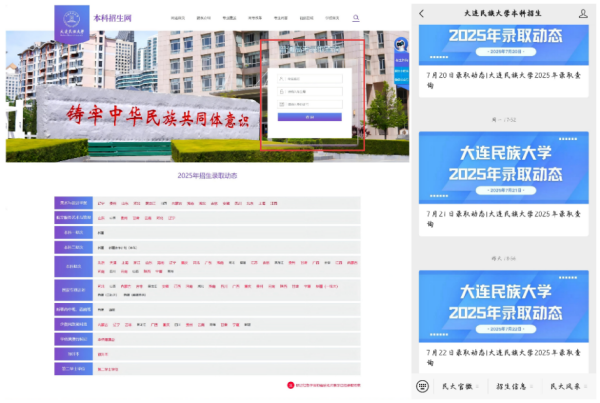600x403 pixels.
Task: Tap the back arrow in the mobile chat header
Action: 422,14
